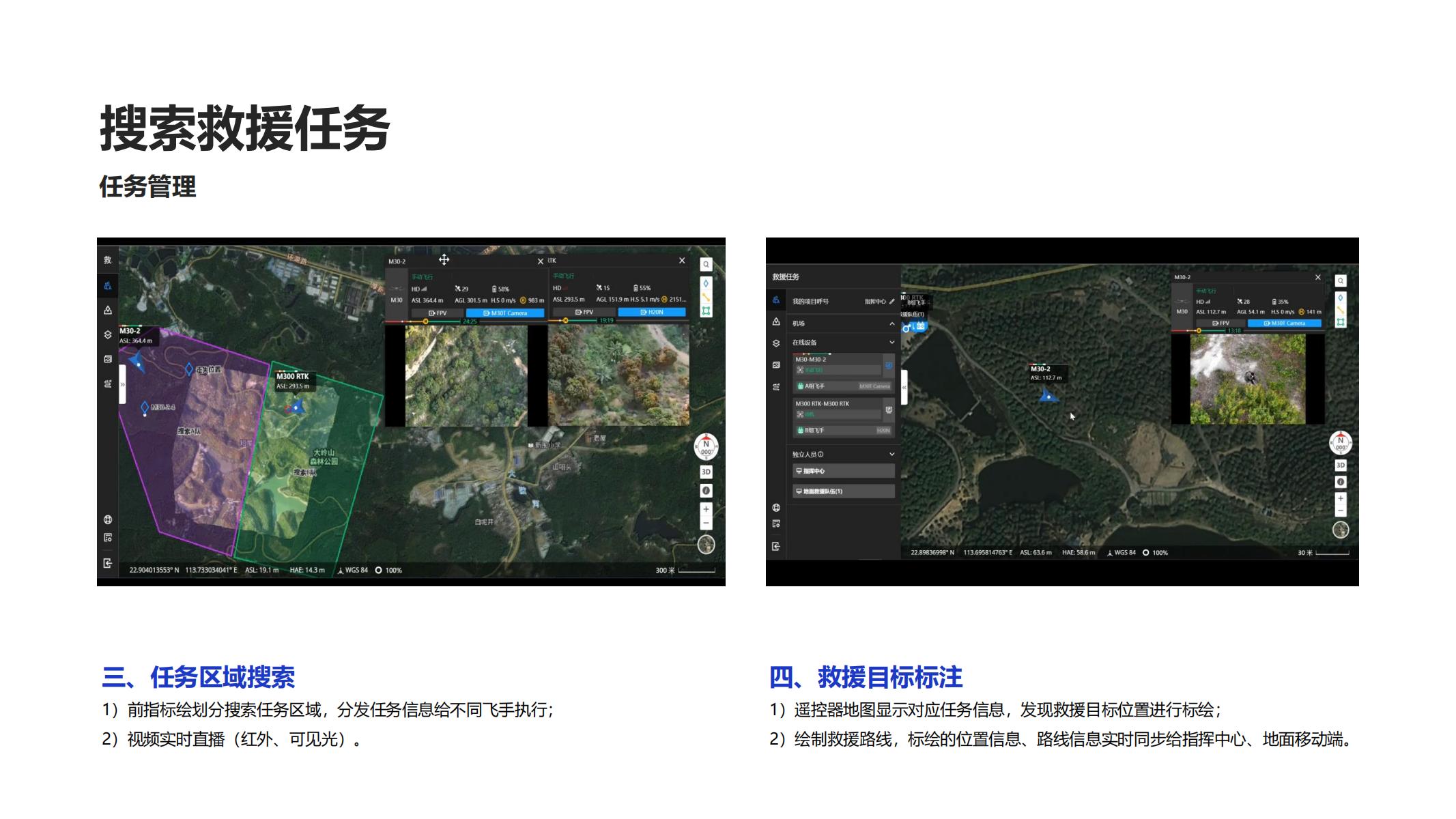1456x819 pixels.
Task: Click the satellite layer thumbnail on the 300 米 map
Action: point(706,544)
